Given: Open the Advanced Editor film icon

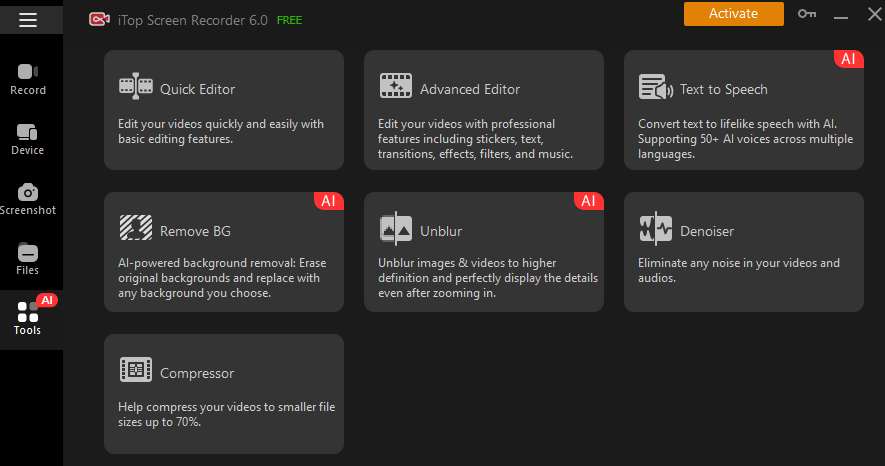Looking at the screenshot, I should (x=396, y=87).
